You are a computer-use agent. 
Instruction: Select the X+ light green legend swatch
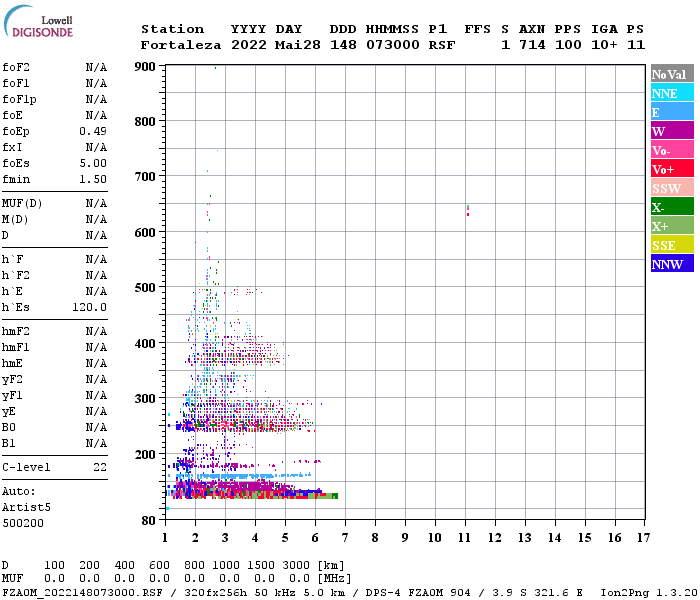pyautogui.click(x=672, y=225)
